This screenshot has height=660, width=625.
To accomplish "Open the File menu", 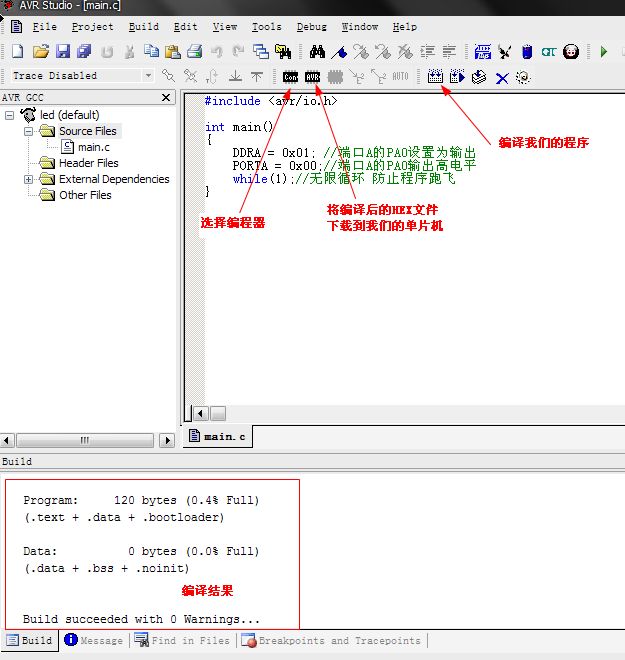I will click(45, 27).
